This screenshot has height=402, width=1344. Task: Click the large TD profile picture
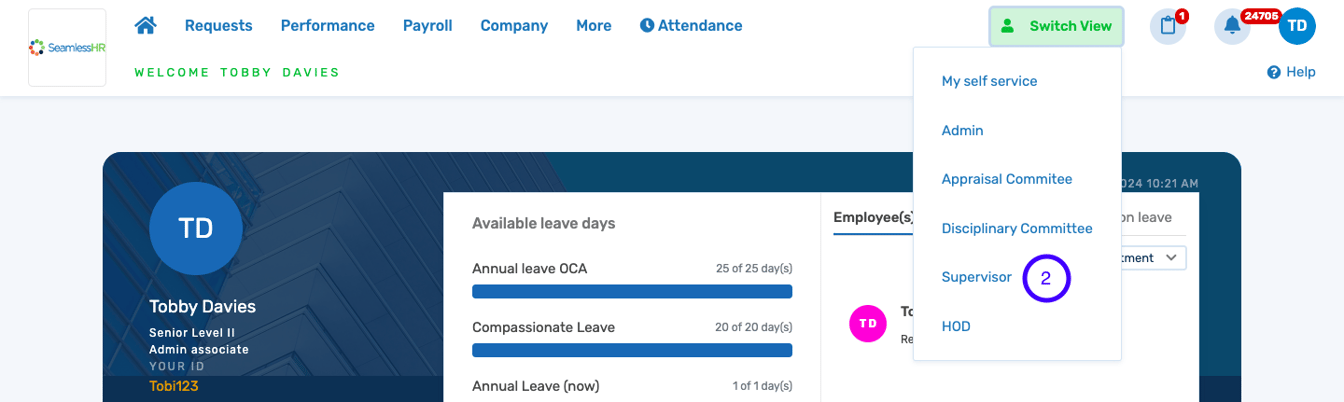(x=196, y=229)
